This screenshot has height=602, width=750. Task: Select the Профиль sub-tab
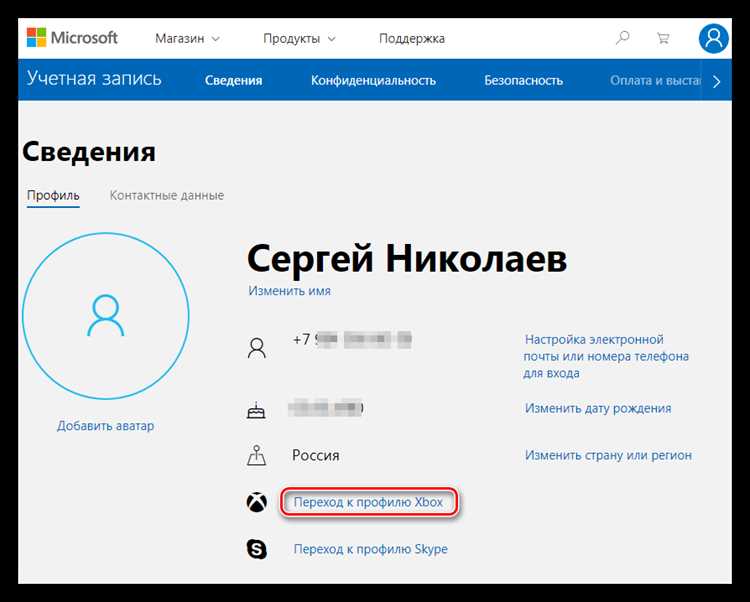(53, 196)
